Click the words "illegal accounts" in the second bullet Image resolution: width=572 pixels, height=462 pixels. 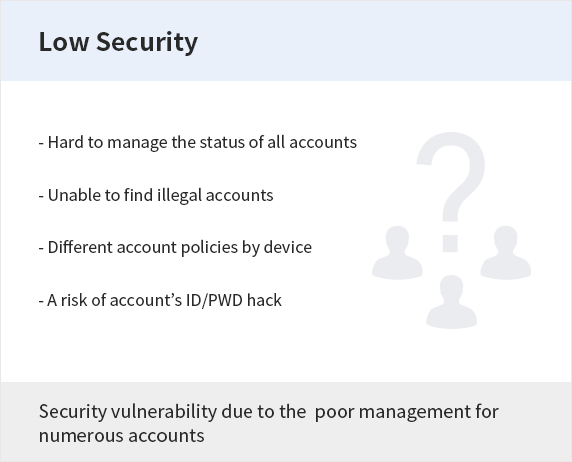[x=215, y=195]
